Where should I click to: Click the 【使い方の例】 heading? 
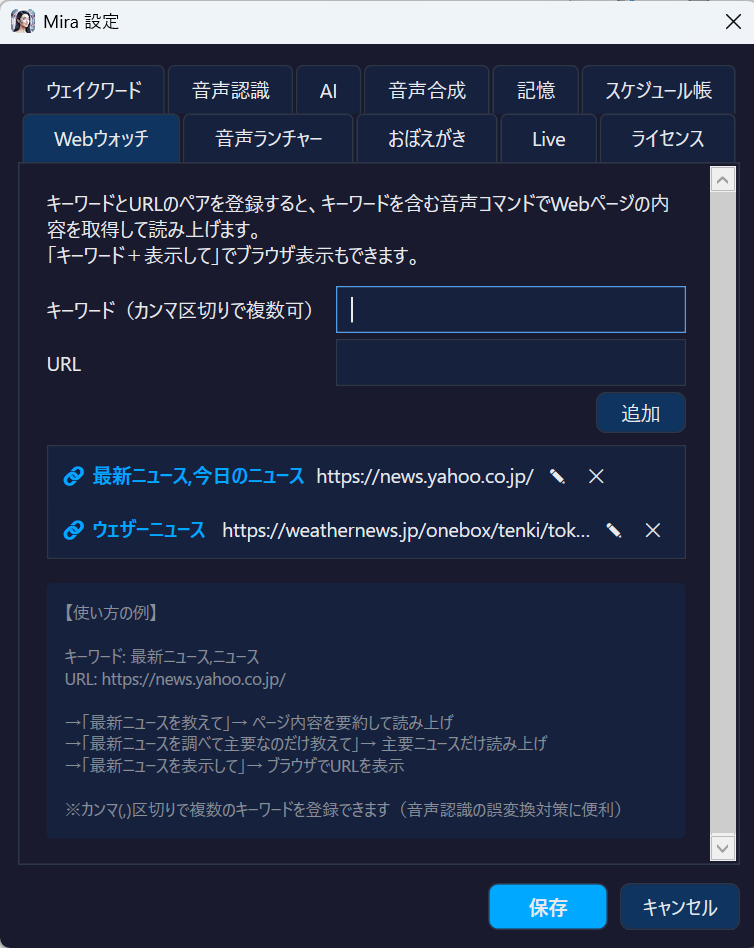tap(111, 613)
